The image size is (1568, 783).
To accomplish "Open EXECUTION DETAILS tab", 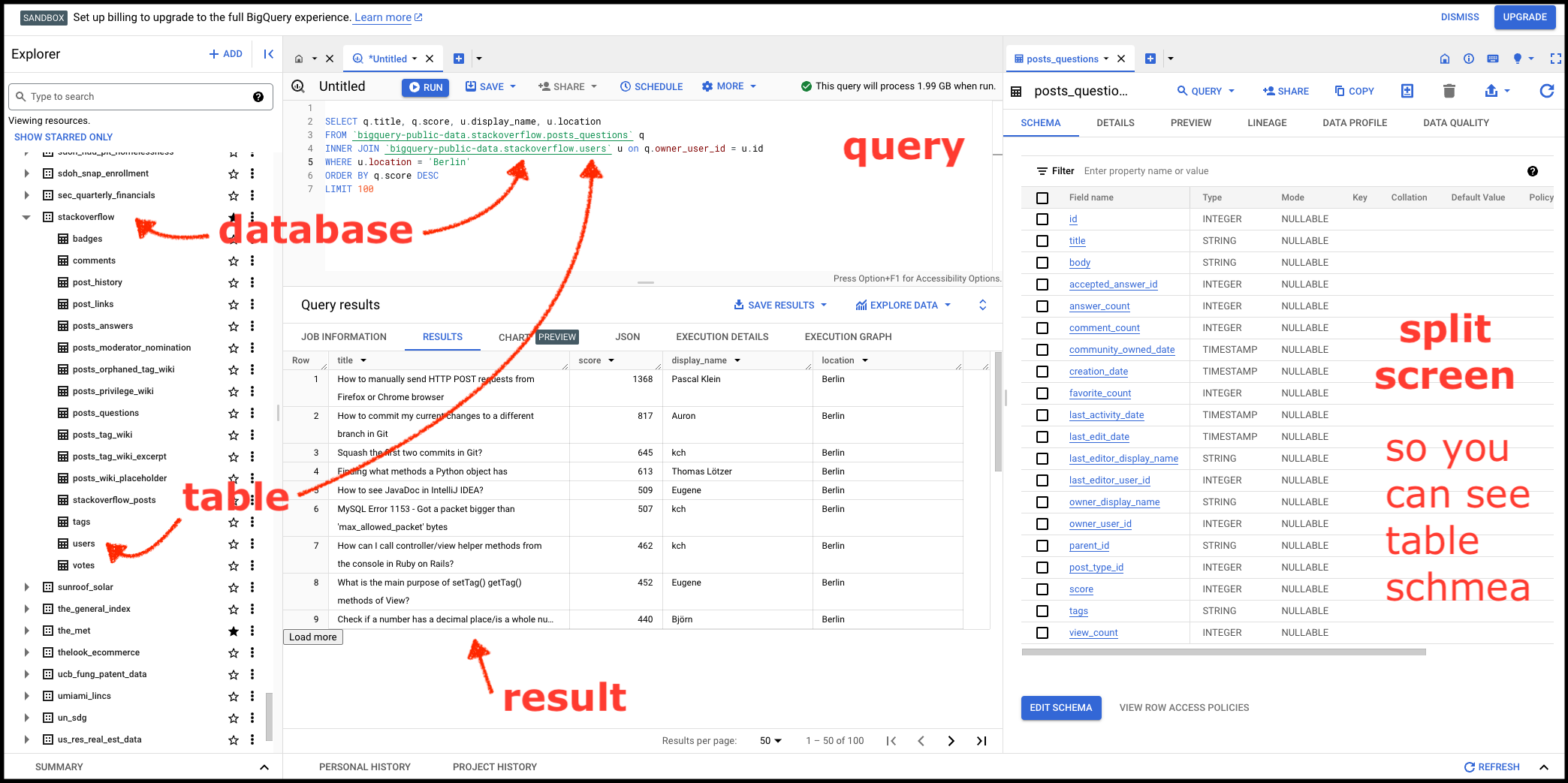I will (722, 338).
